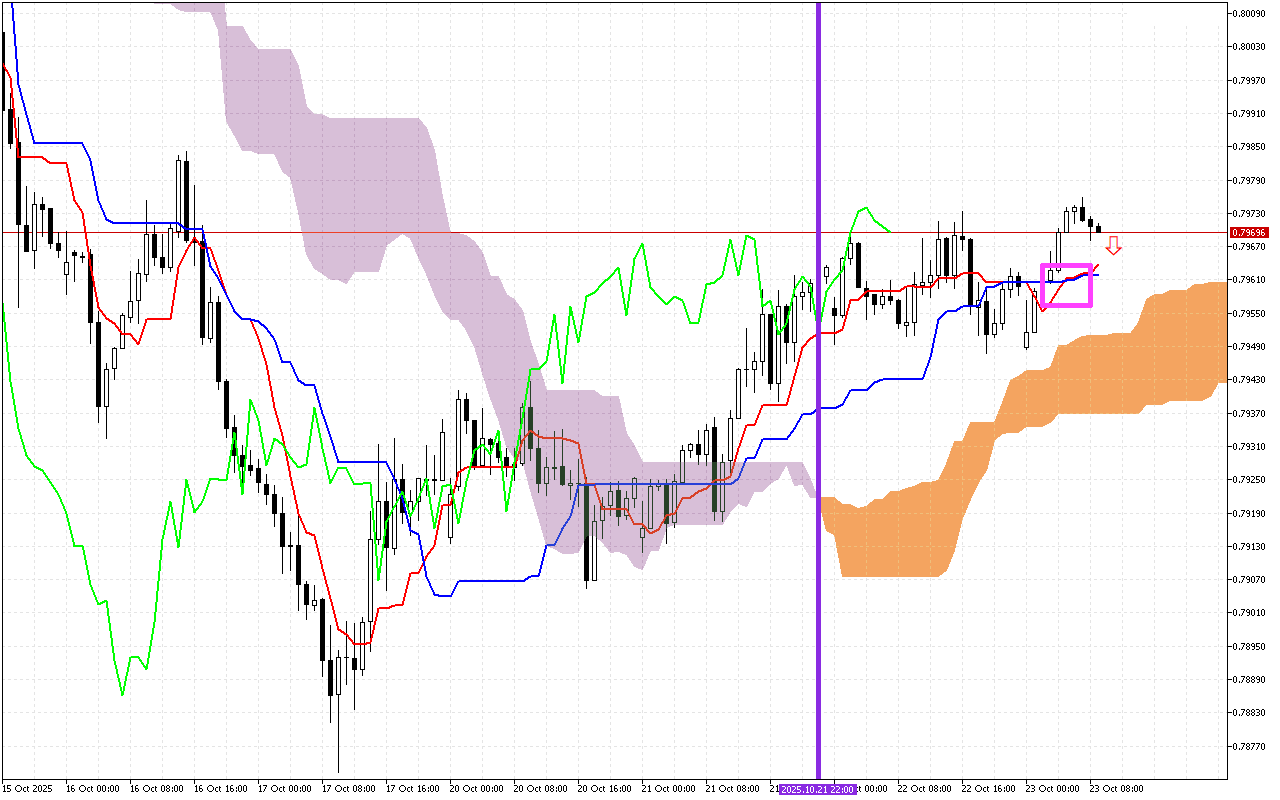The width and height of the screenshot is (1280, 800).
Task: Click the 0.79010 label on price scale
Action: click(x=1251, y=613)
